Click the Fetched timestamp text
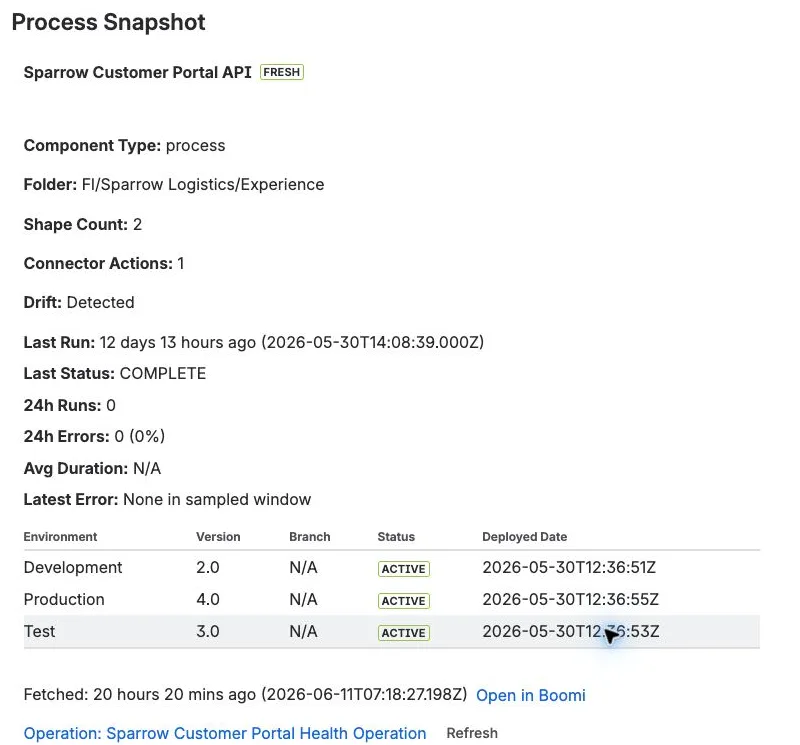800x745 pixels. pyautogui.click(x=245, y=694)
